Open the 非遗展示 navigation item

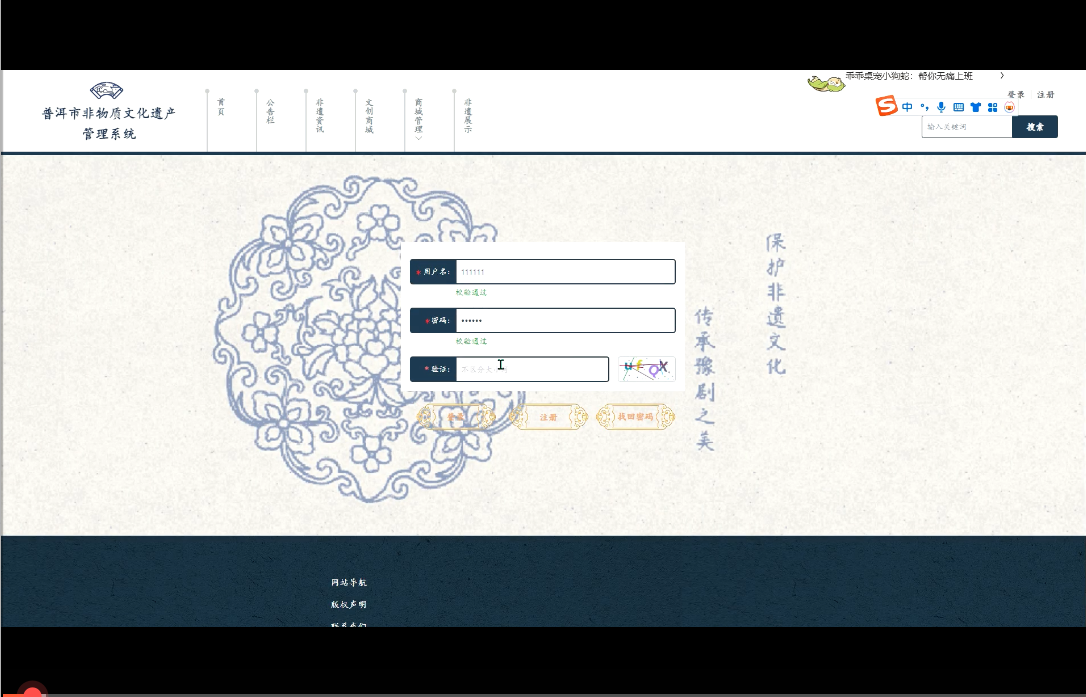pyautogui.click(x=468, y=115)
